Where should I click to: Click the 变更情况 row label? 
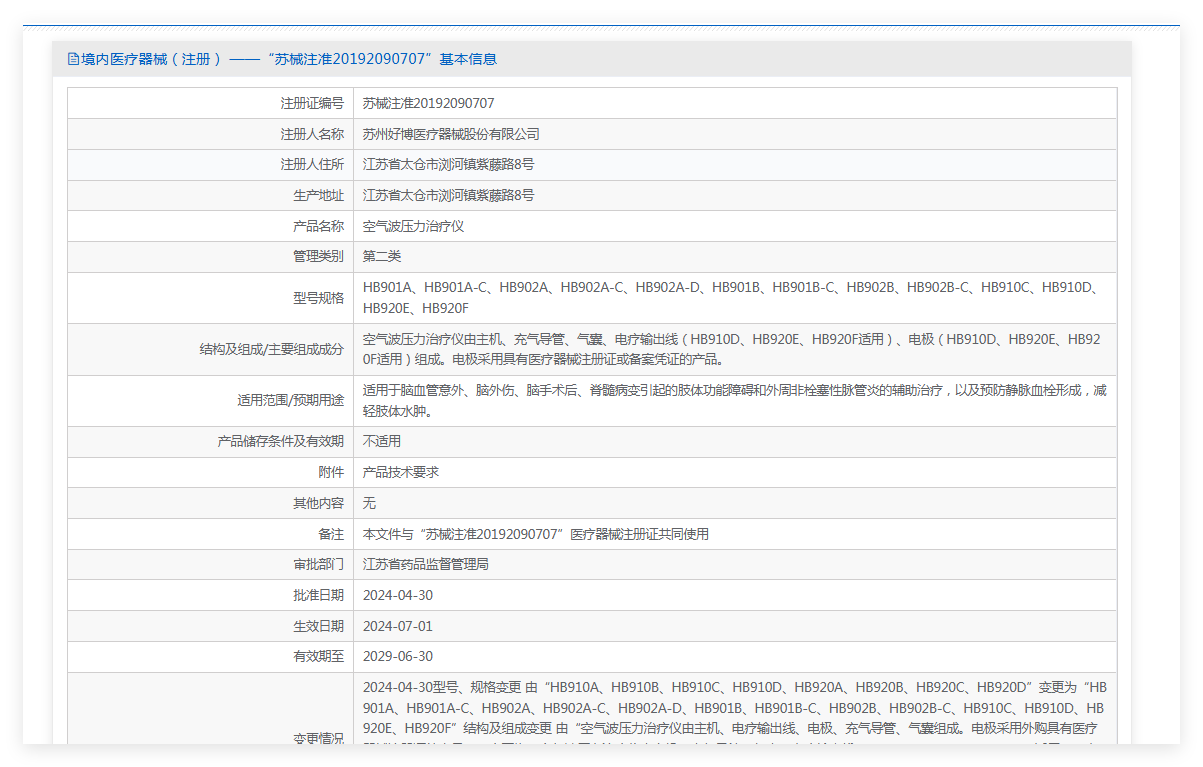pos(318,738)
